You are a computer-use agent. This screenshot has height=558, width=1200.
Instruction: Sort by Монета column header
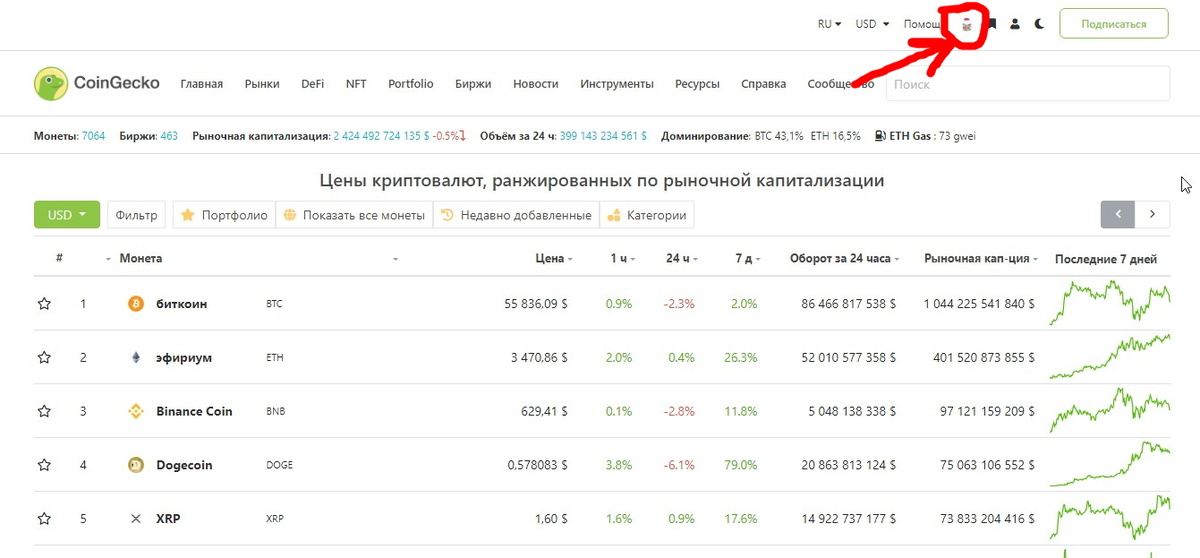tap(140, 258)
